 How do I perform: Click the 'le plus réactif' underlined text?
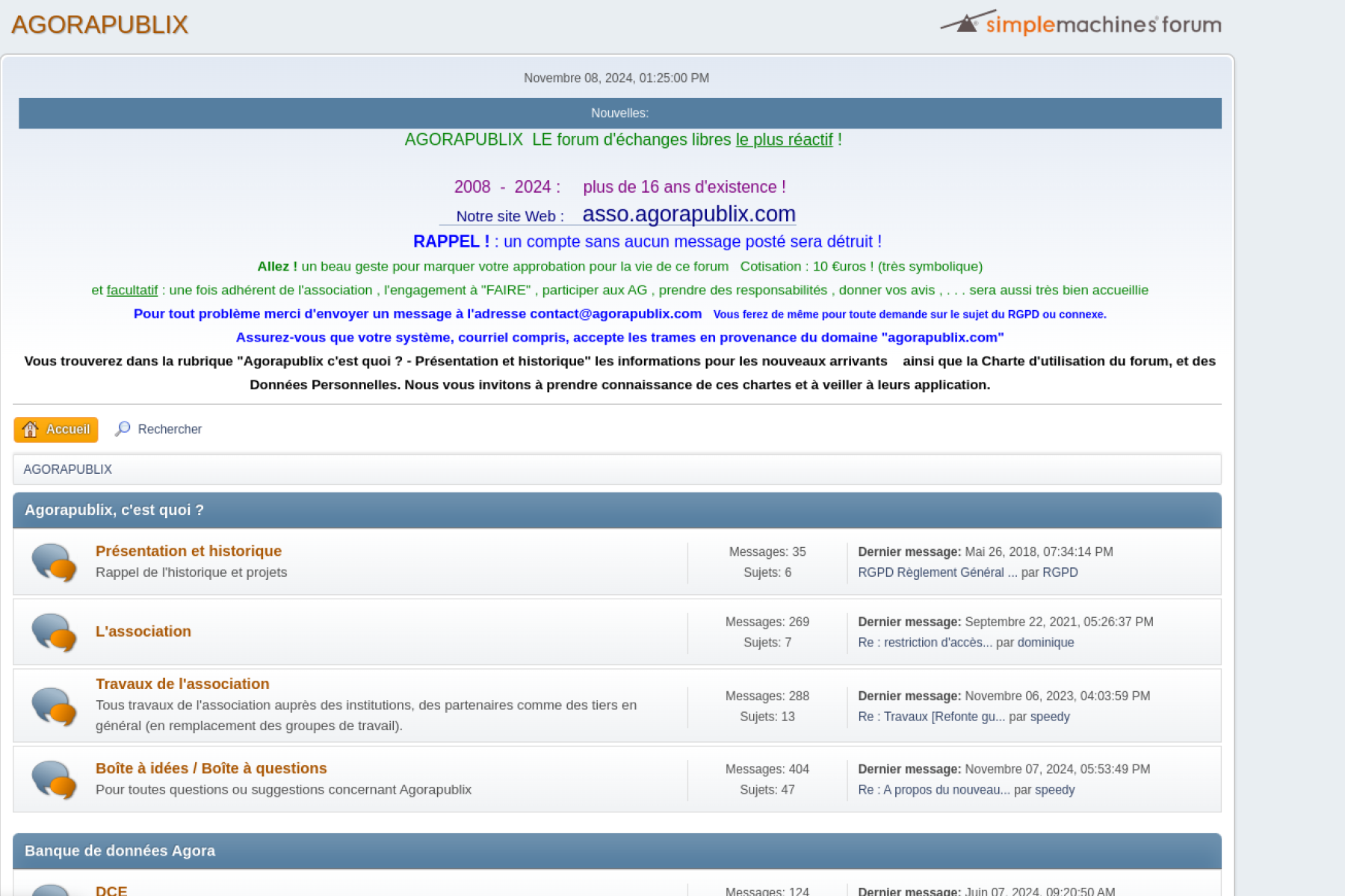click(x=784, y=140)
